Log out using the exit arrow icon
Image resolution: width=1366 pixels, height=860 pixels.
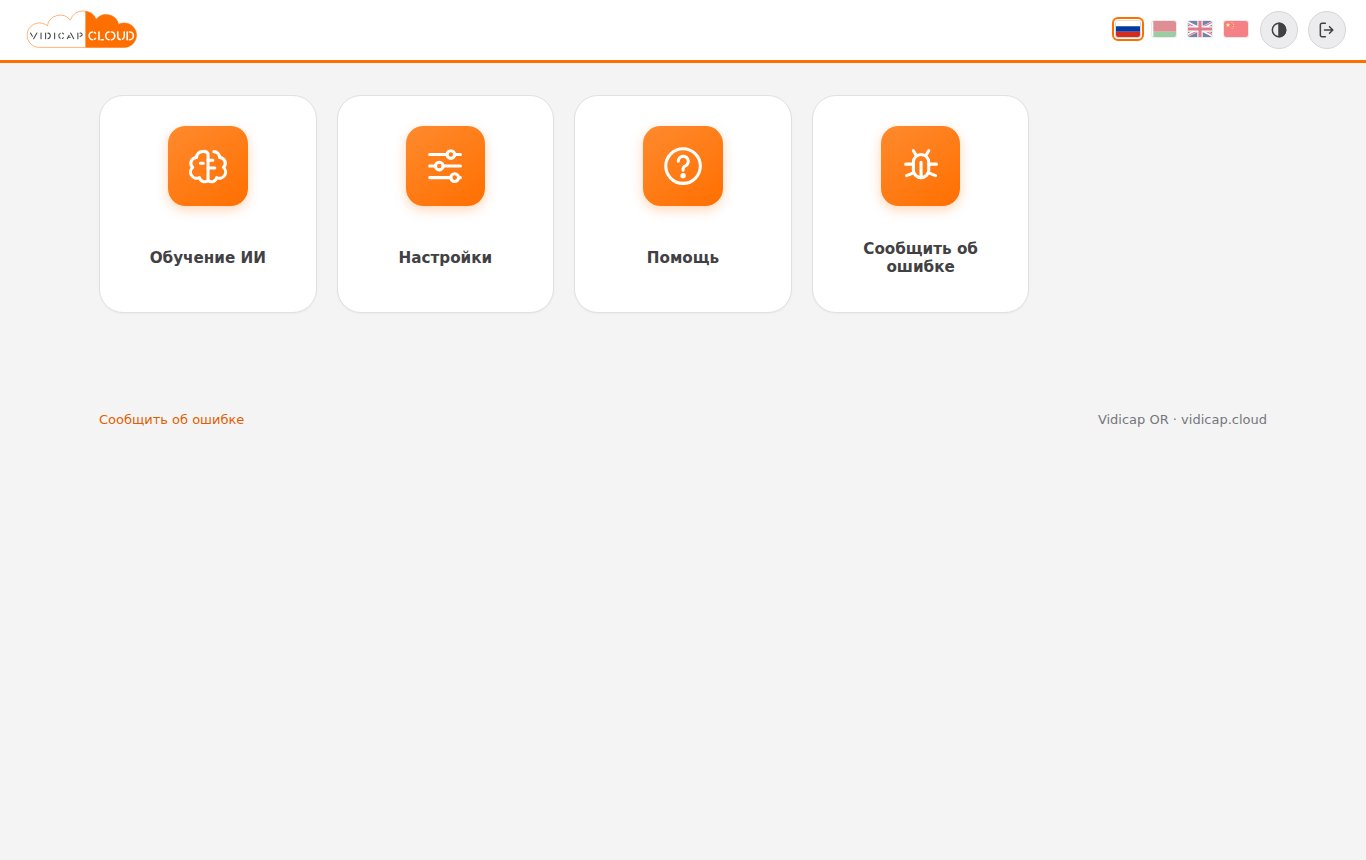click(1327, 30)
